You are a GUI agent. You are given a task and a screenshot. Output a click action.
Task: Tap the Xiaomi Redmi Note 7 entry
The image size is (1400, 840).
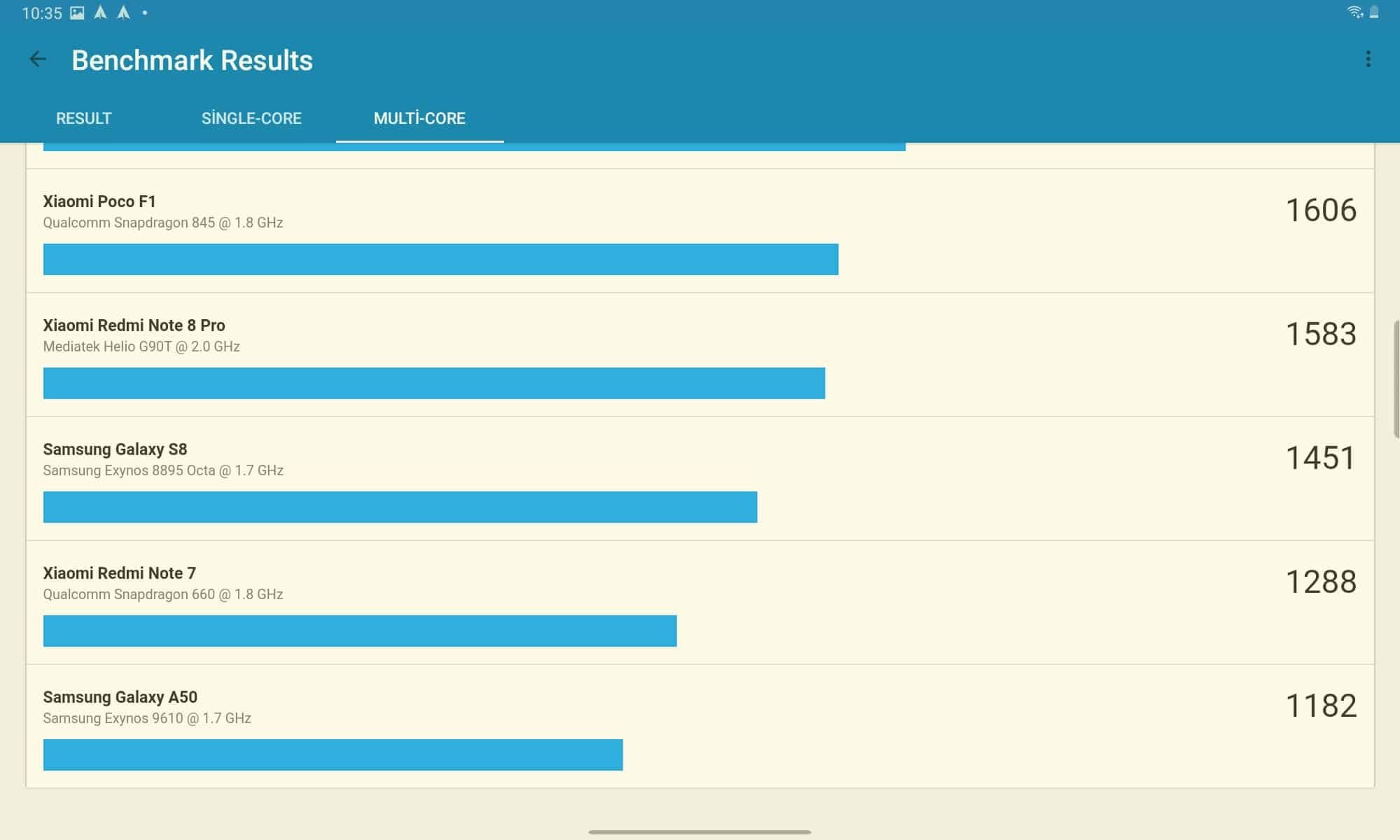(x=119, y=573)
